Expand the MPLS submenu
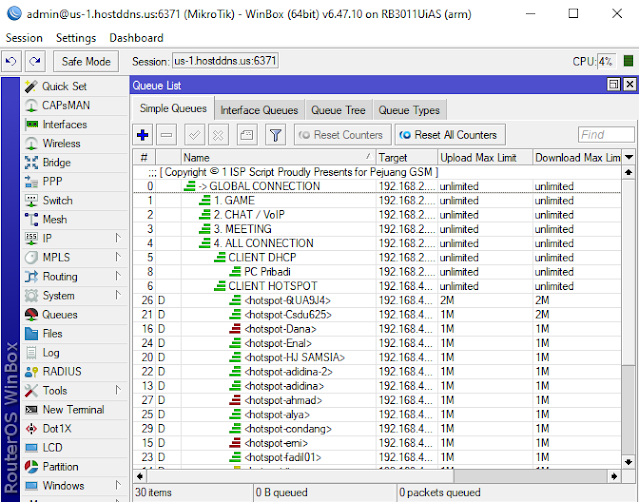The width and height of the screenshot is (639, 502). 118,257
